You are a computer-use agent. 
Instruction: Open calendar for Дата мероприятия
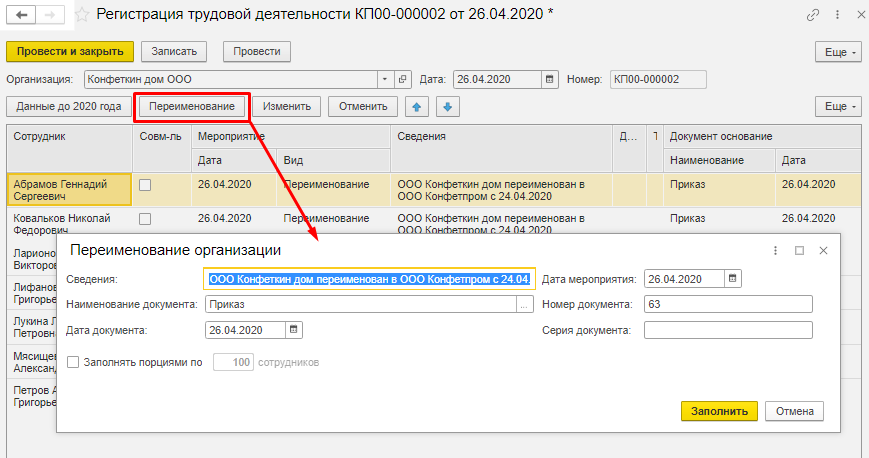click(732, 278)
